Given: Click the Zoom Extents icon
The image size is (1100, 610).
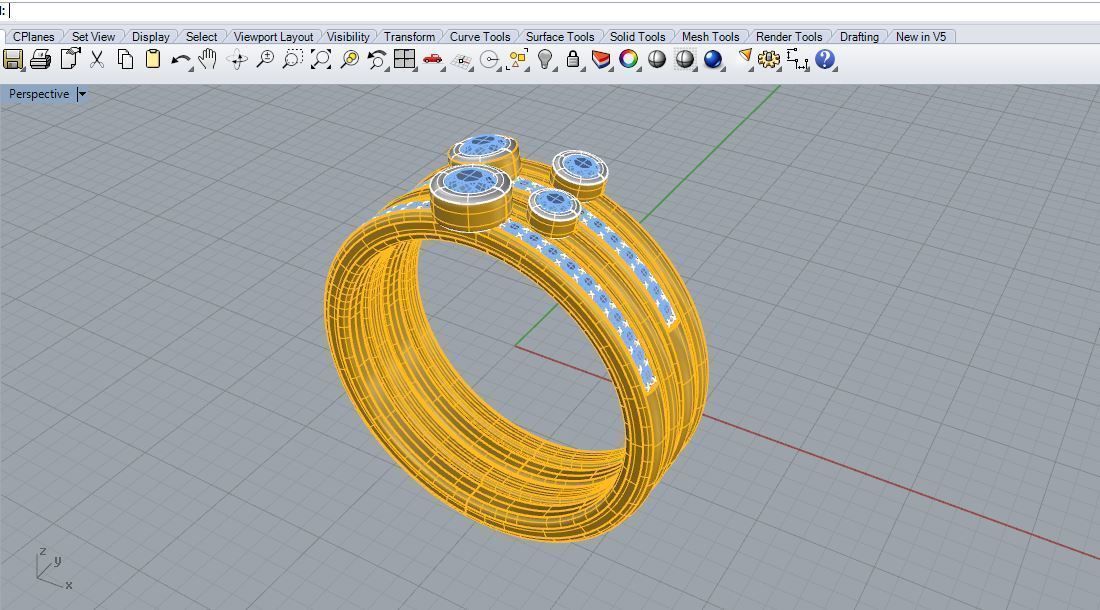Looking at the screenshot, I should coord(321,60).
